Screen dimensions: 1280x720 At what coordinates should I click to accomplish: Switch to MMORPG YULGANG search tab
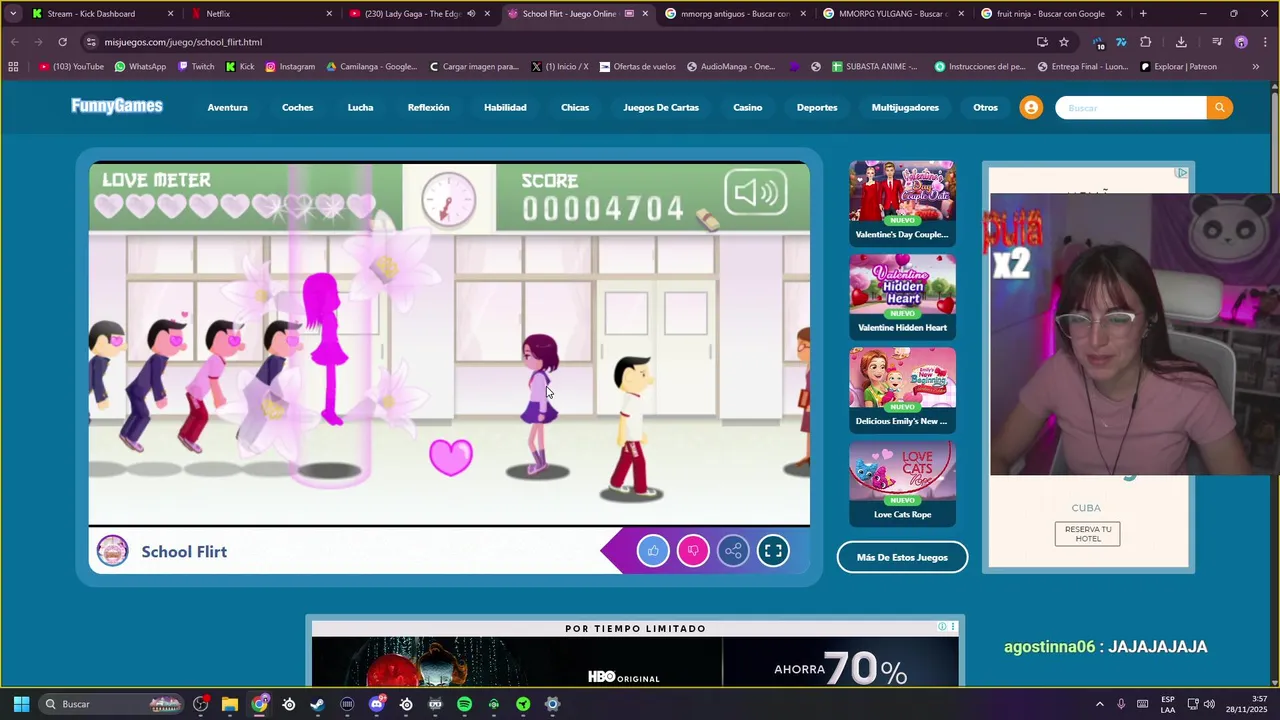click(x=894, y=14)
